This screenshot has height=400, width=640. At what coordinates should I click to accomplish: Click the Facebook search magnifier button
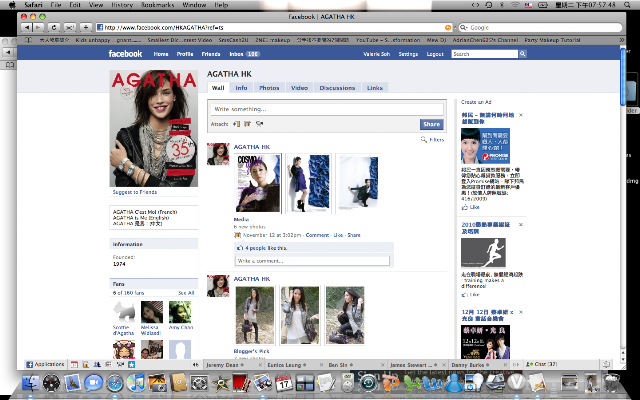click(x=522, y=54)
